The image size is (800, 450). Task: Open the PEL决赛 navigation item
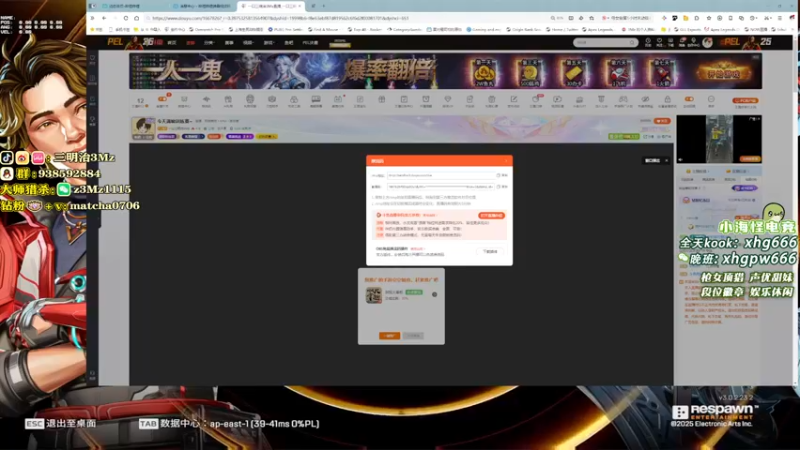pos(310,43)
